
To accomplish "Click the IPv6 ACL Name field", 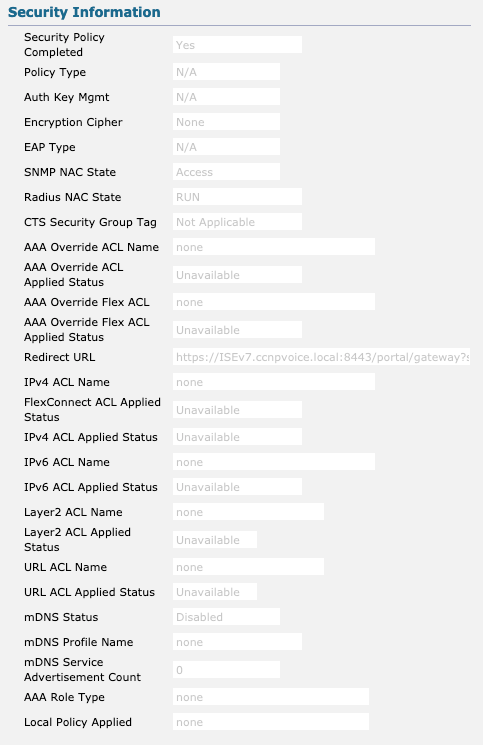I will click(x=274, y=462).
